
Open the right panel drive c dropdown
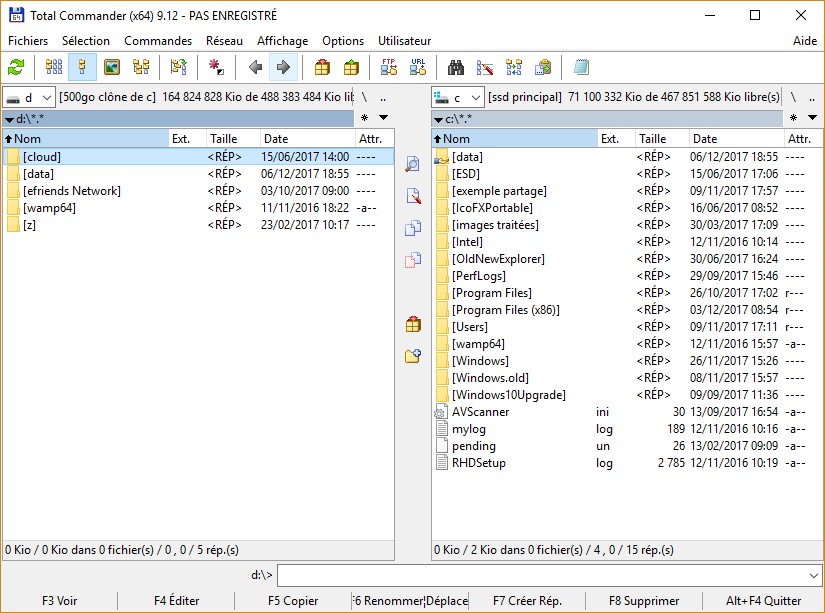(x=457, y=97)
